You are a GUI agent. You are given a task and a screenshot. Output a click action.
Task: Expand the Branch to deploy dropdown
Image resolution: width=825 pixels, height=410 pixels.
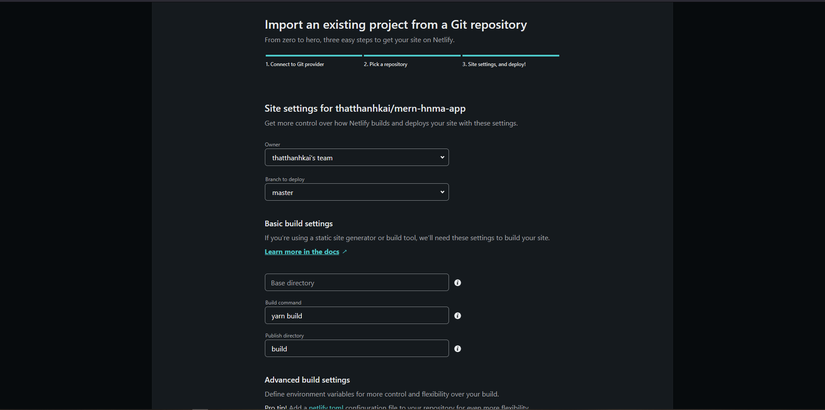pos(356,192)
